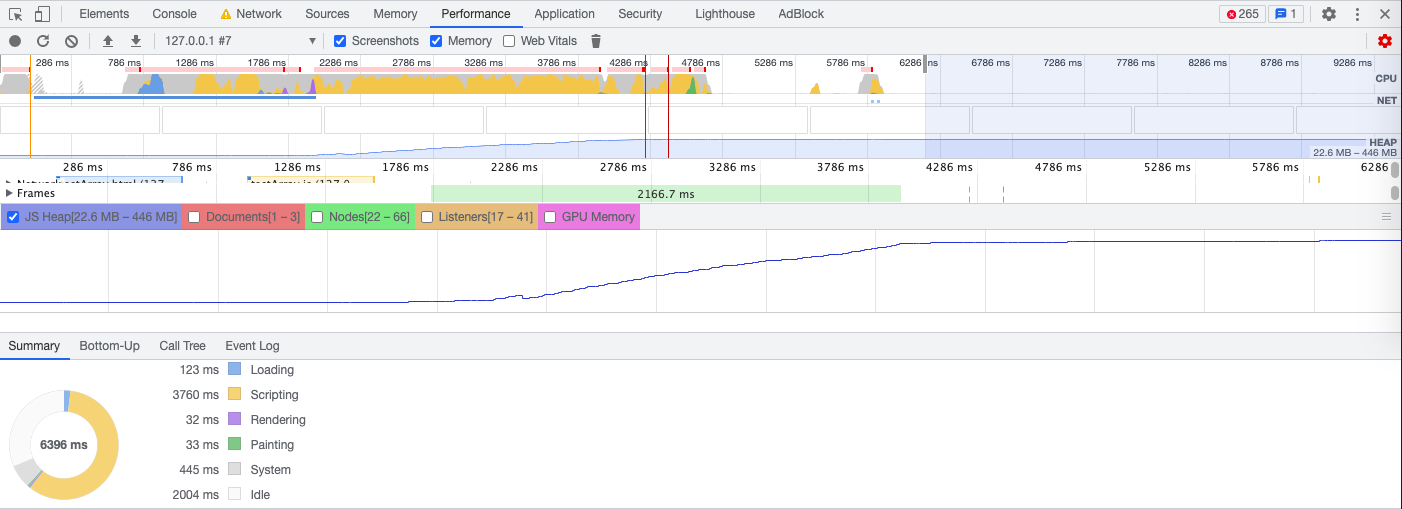Image resolution: width=1402 pixels, height=509 pixels.
Task: Click the clear recording icon
Action: (71, 41)
